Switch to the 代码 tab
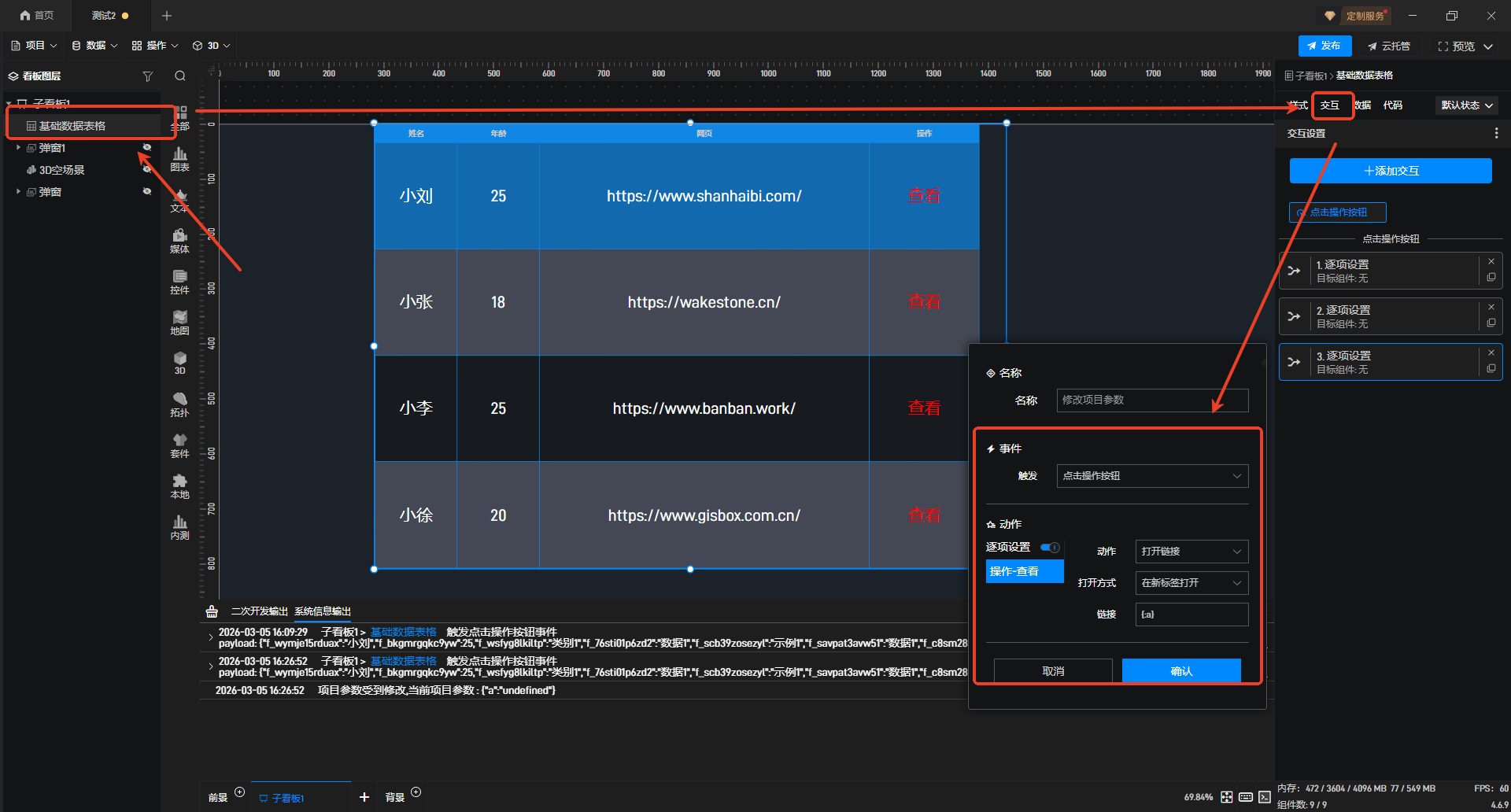This screenshot has height=812, width=1511. pyautogui.click(x=1393, y=105)
